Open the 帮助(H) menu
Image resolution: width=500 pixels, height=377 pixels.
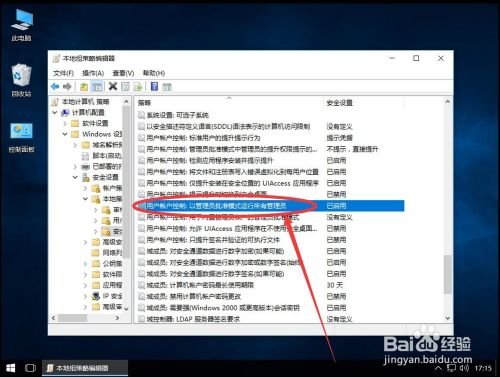click(154, 73)
